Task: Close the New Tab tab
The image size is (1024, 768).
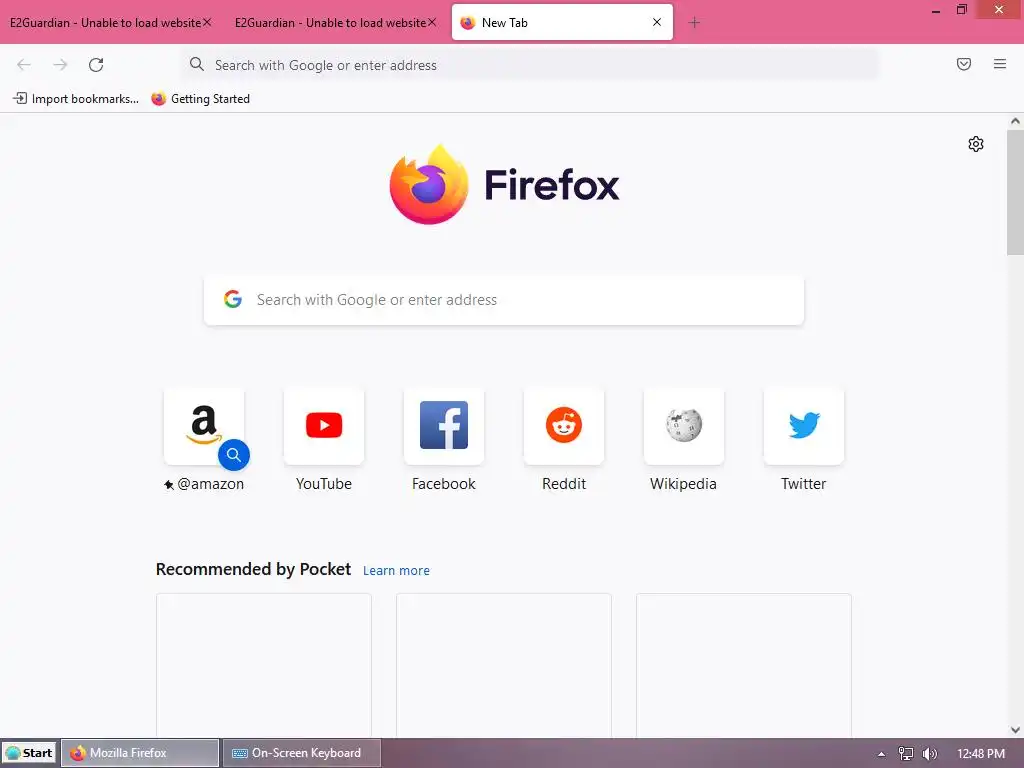Action: (657, 22)
